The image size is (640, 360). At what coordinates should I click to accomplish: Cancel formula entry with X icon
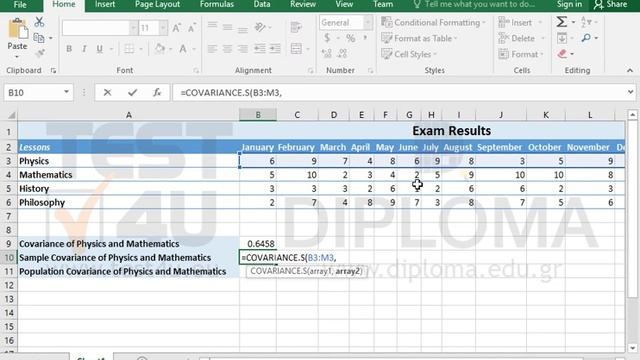[107, 93]
